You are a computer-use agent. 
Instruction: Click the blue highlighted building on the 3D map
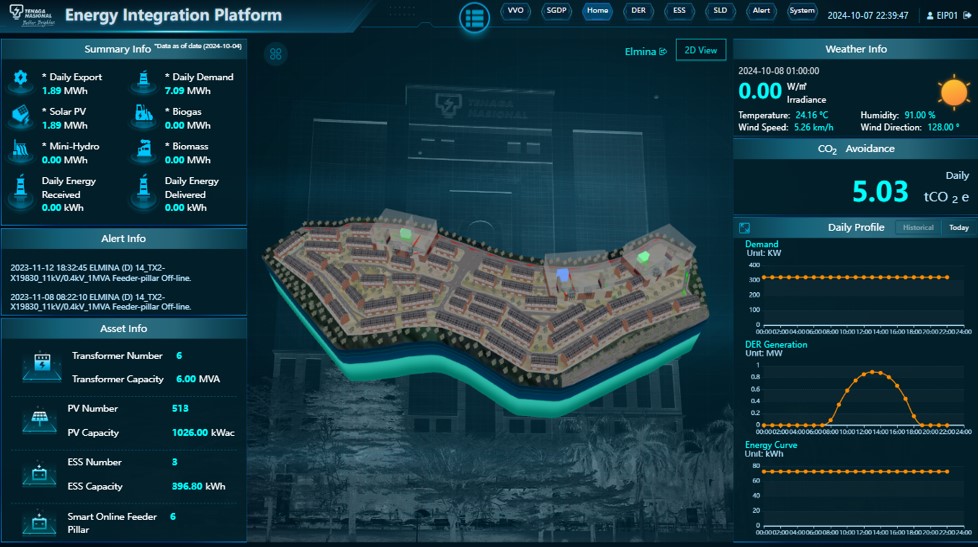pos(563,273)
